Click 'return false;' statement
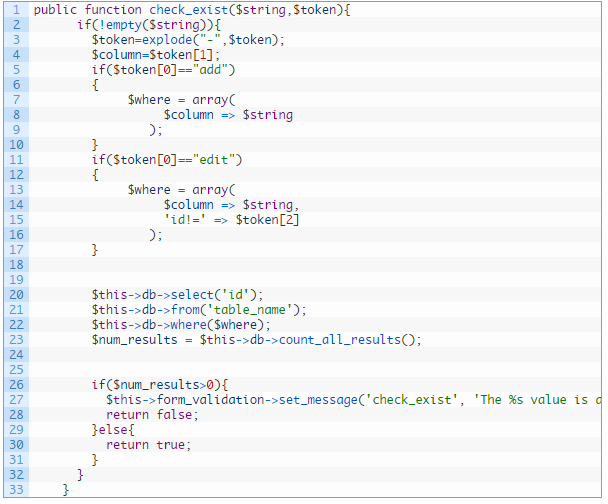 [x=152, y=415]
